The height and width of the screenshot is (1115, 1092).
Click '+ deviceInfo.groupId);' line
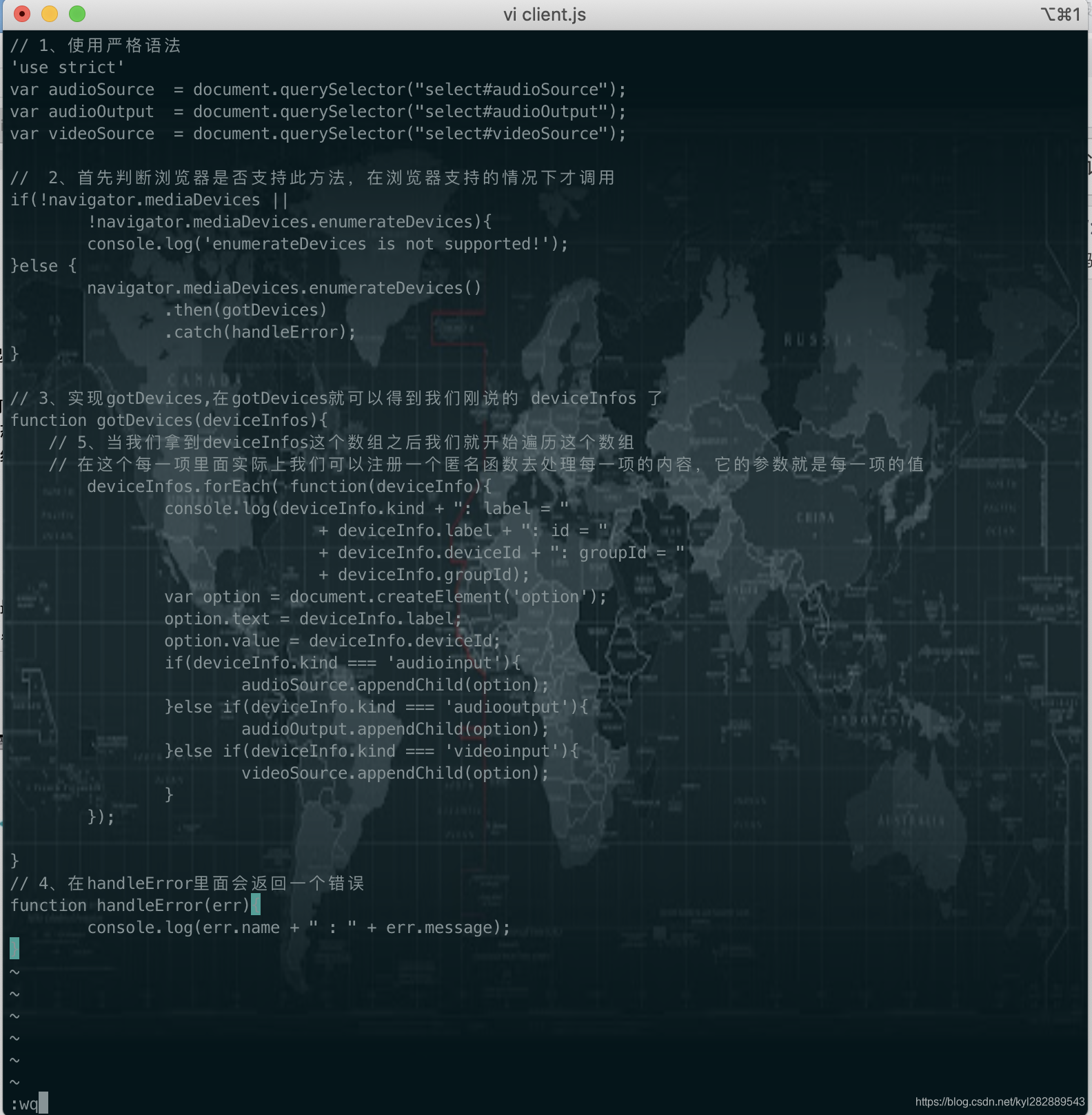pos(424,575)
